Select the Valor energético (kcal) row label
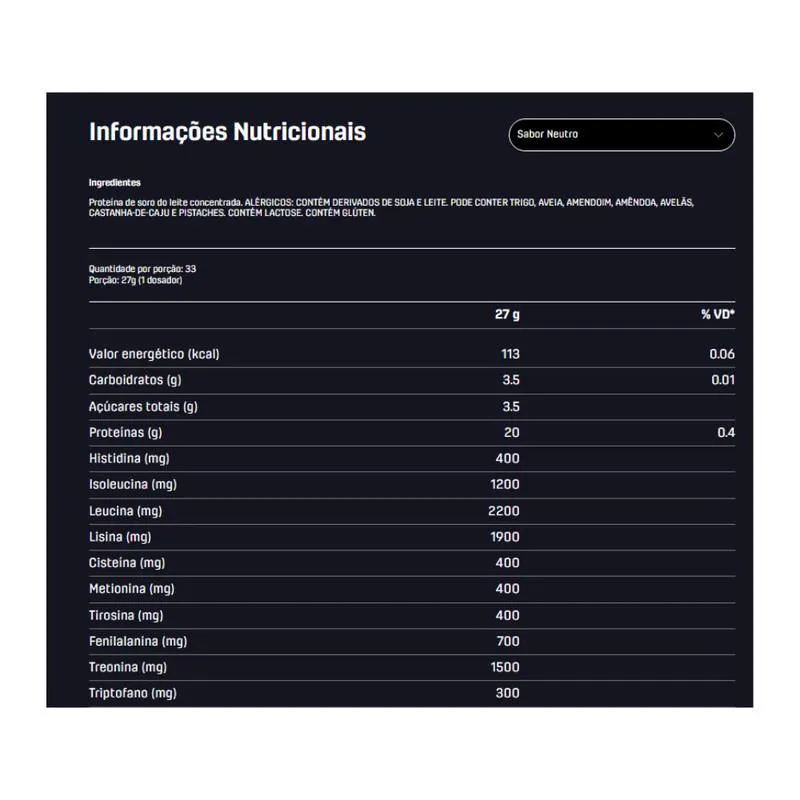 (154, 354)
